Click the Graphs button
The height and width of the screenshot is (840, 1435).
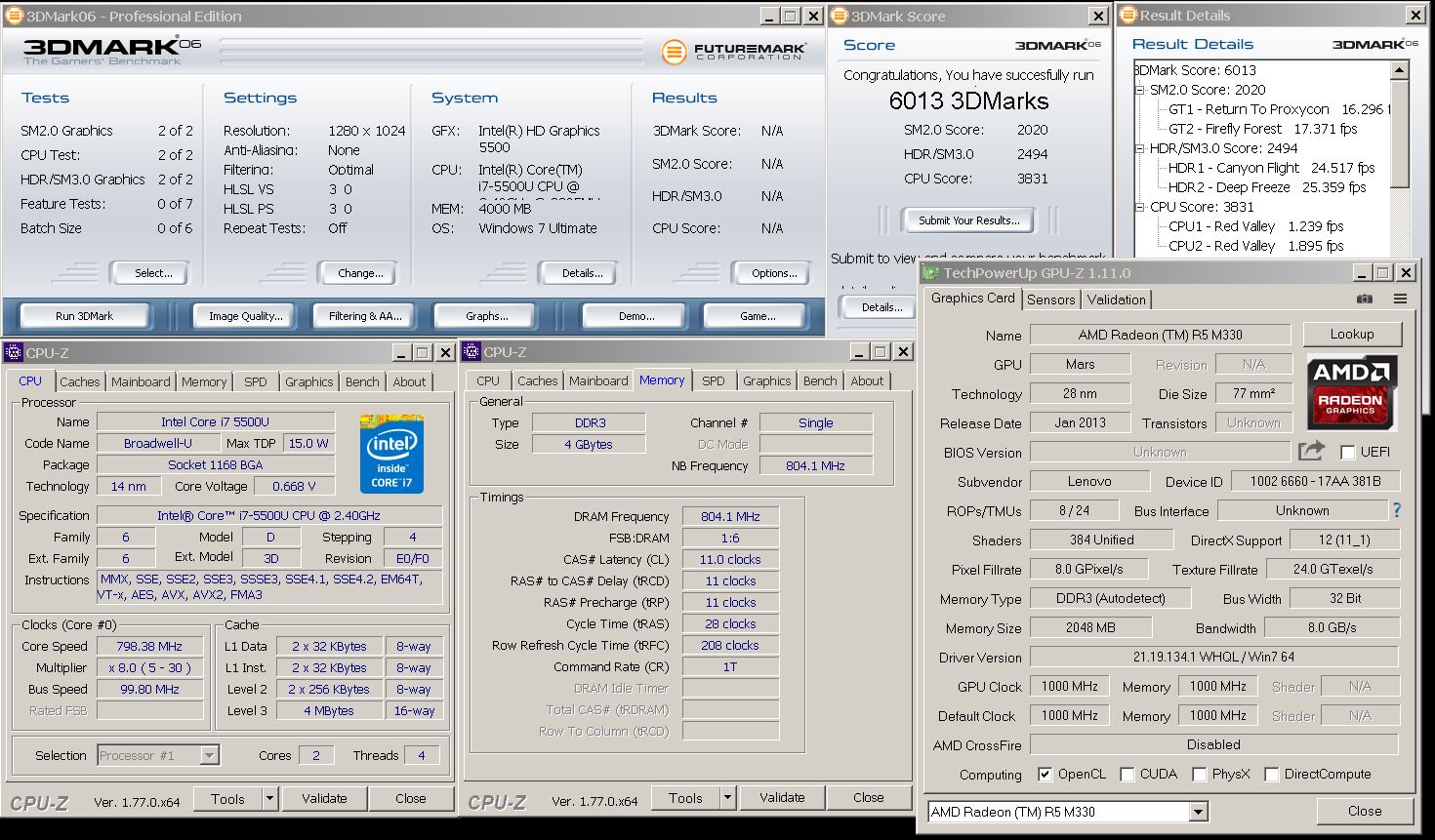pyautogui.click(x=486, y=316)
